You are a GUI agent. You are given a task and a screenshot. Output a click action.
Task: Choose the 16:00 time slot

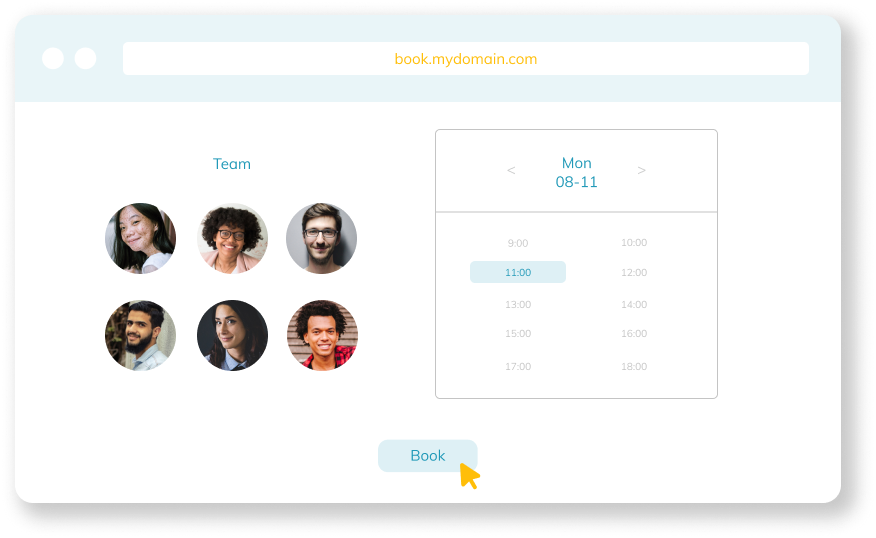tap(634, 334)
